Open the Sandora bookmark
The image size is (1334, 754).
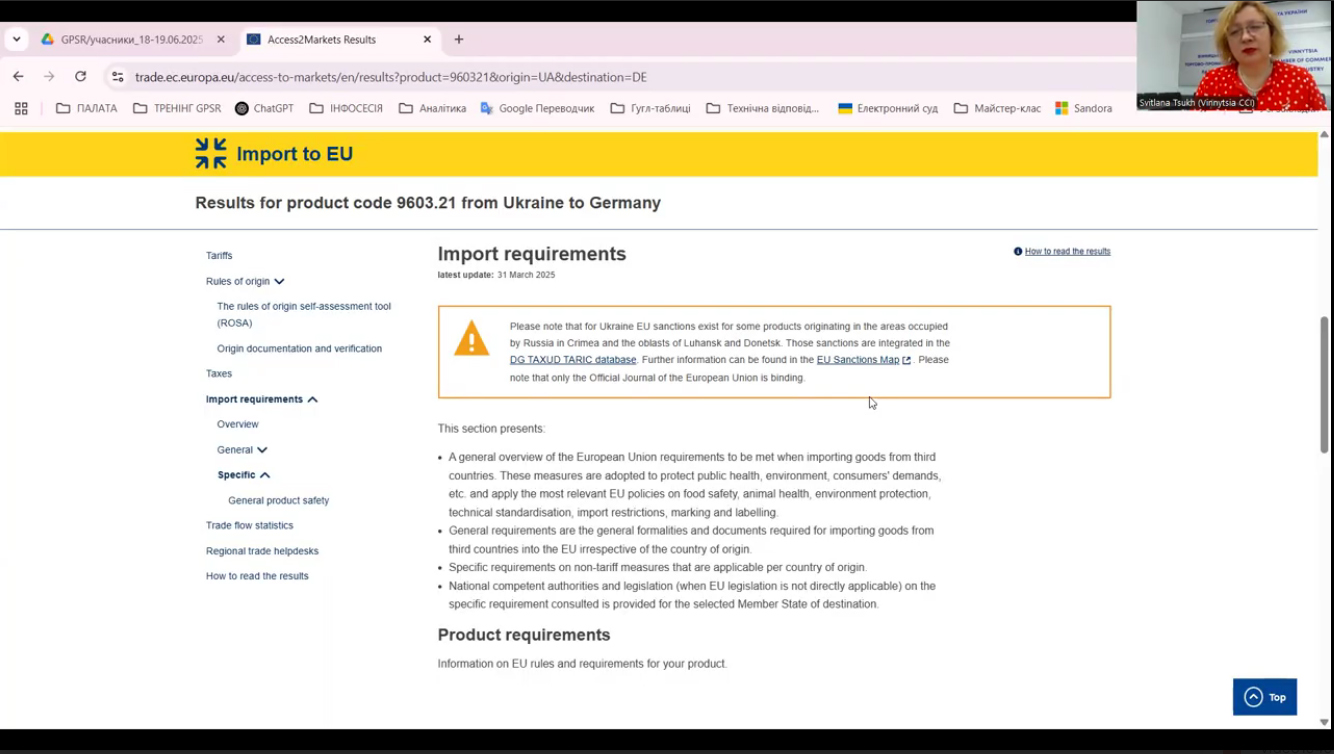[1083, 108]
